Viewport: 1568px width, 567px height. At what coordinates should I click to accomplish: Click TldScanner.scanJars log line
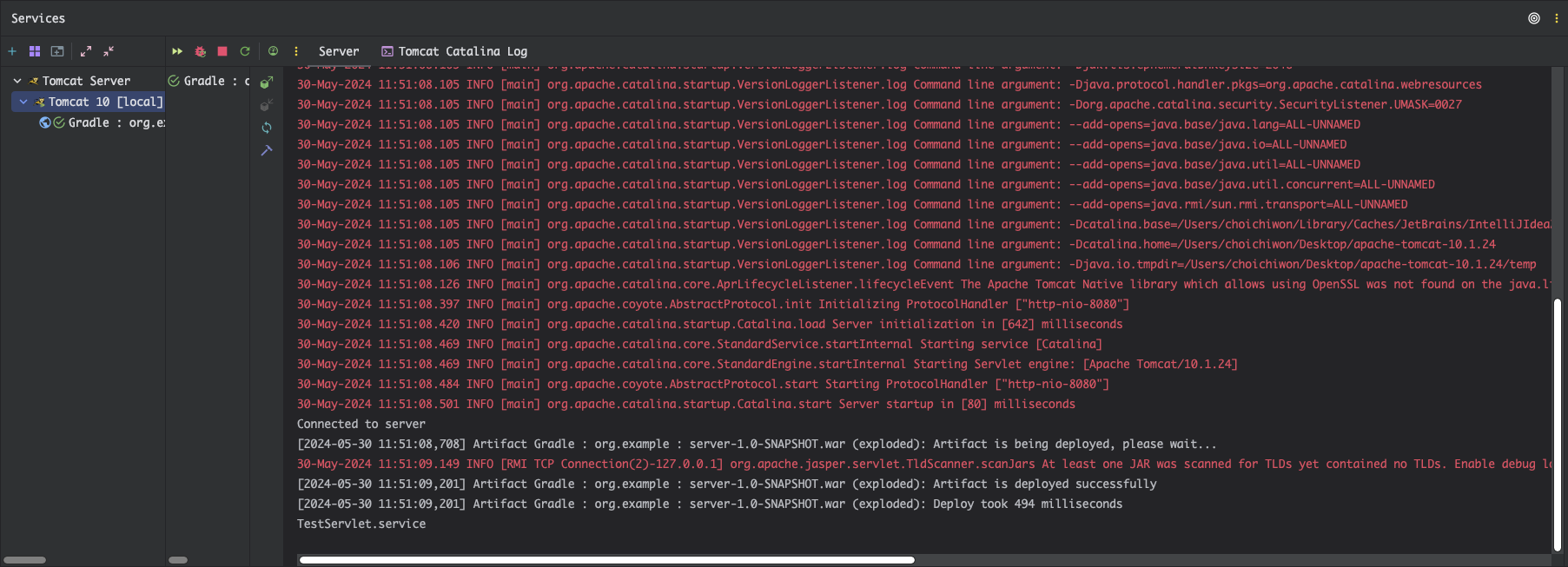click(x=924, y=464)
